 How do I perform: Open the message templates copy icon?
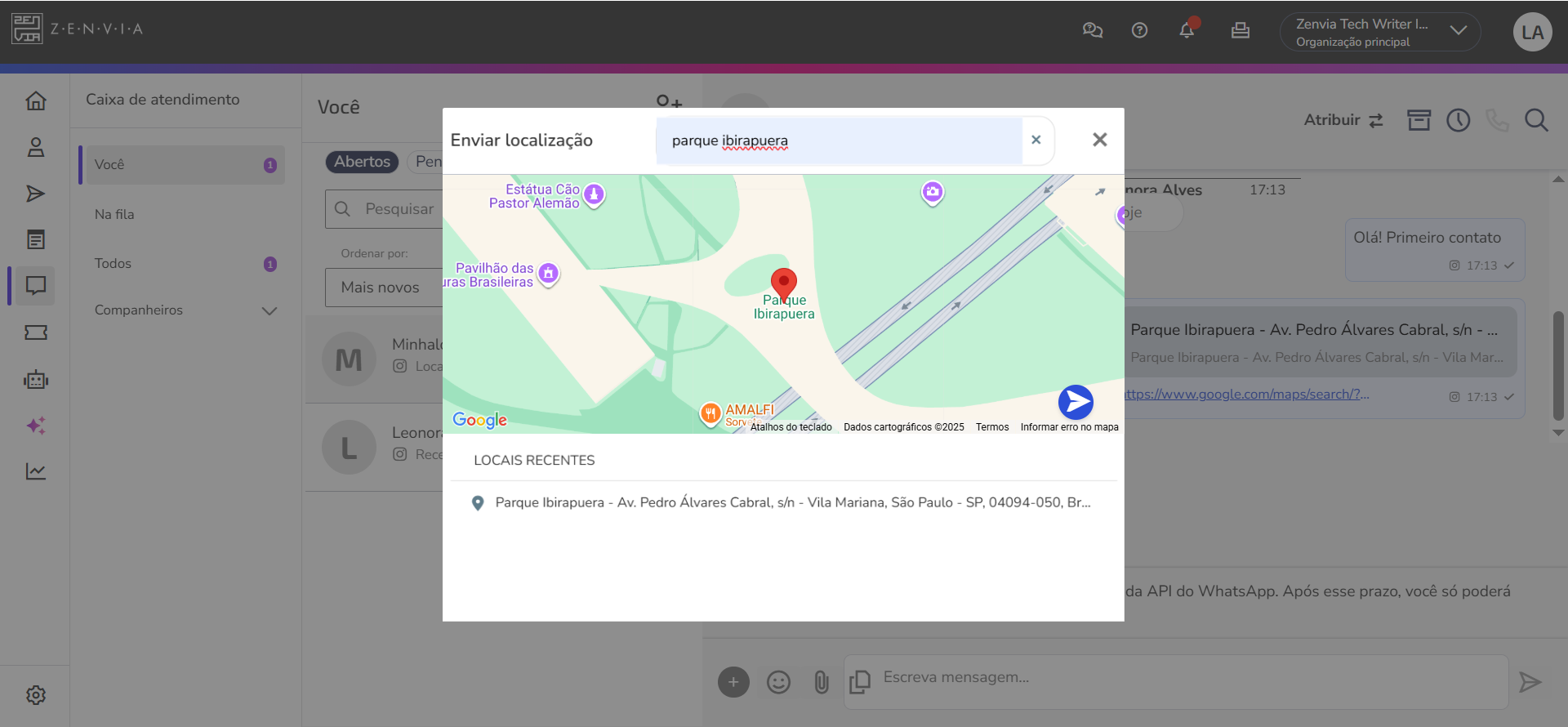pyautogui.click(x=860, y=682)
